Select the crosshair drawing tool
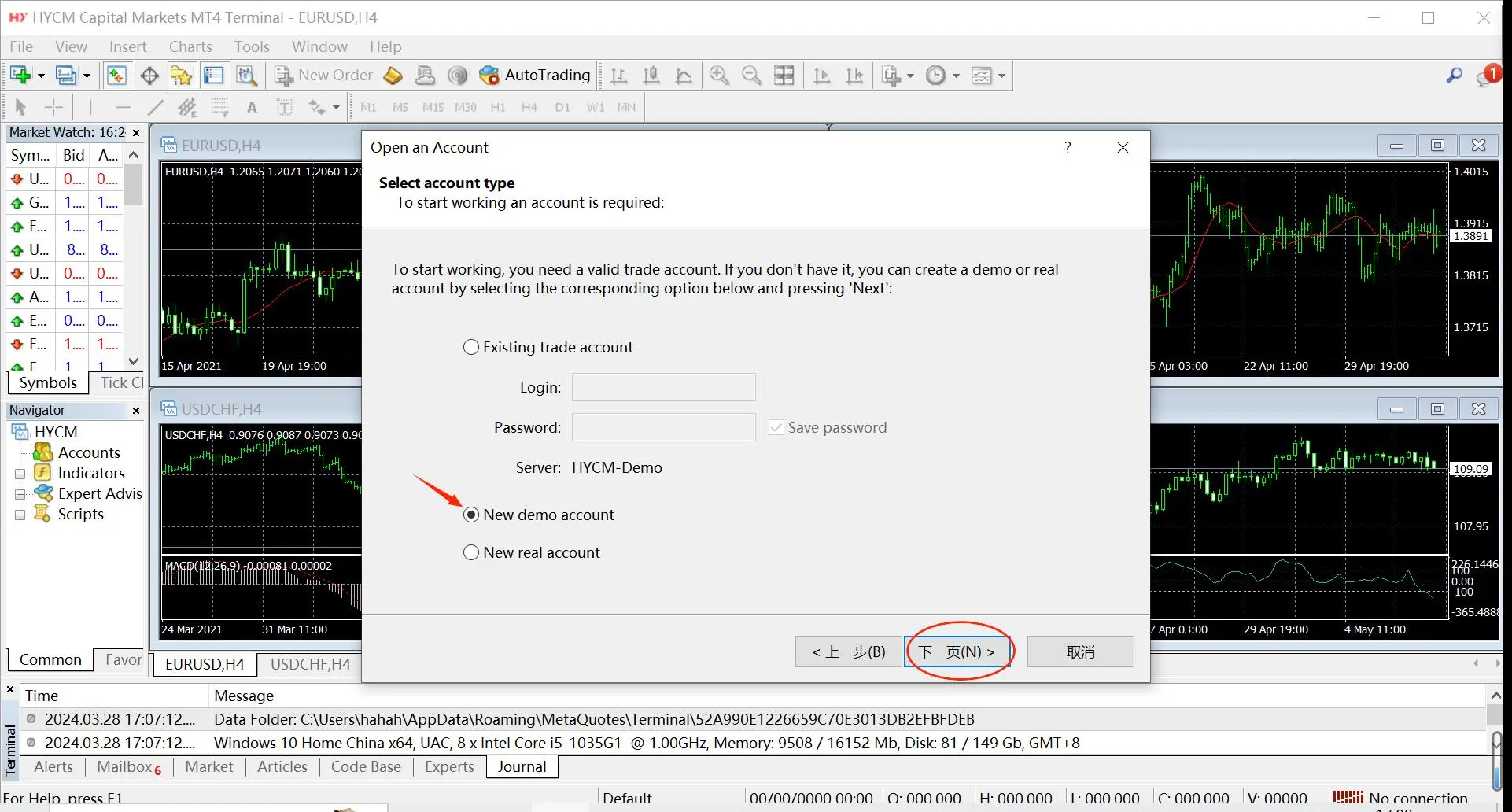 tap(53, 107)
